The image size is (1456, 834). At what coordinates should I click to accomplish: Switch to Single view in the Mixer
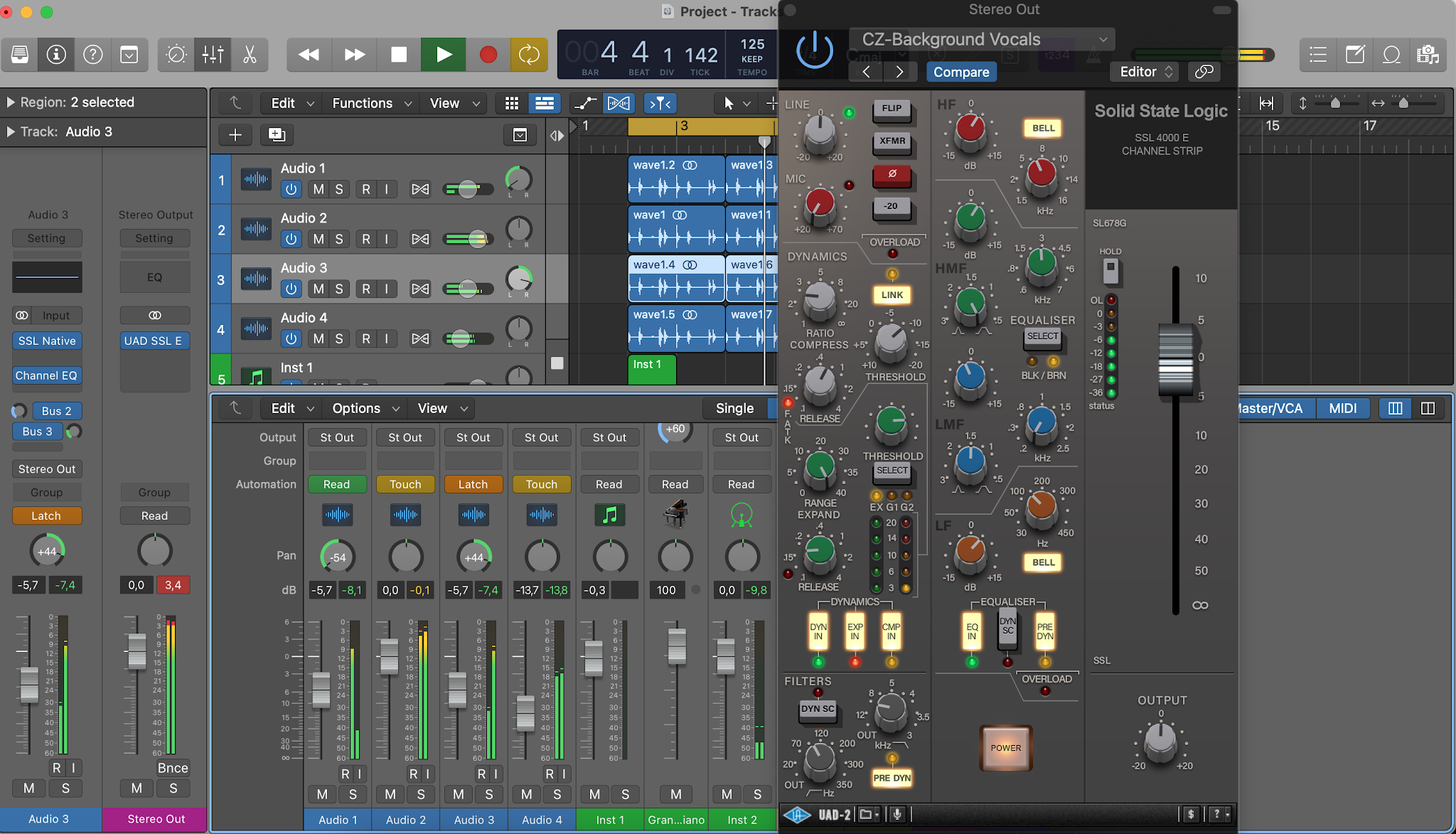pos(736,408)
